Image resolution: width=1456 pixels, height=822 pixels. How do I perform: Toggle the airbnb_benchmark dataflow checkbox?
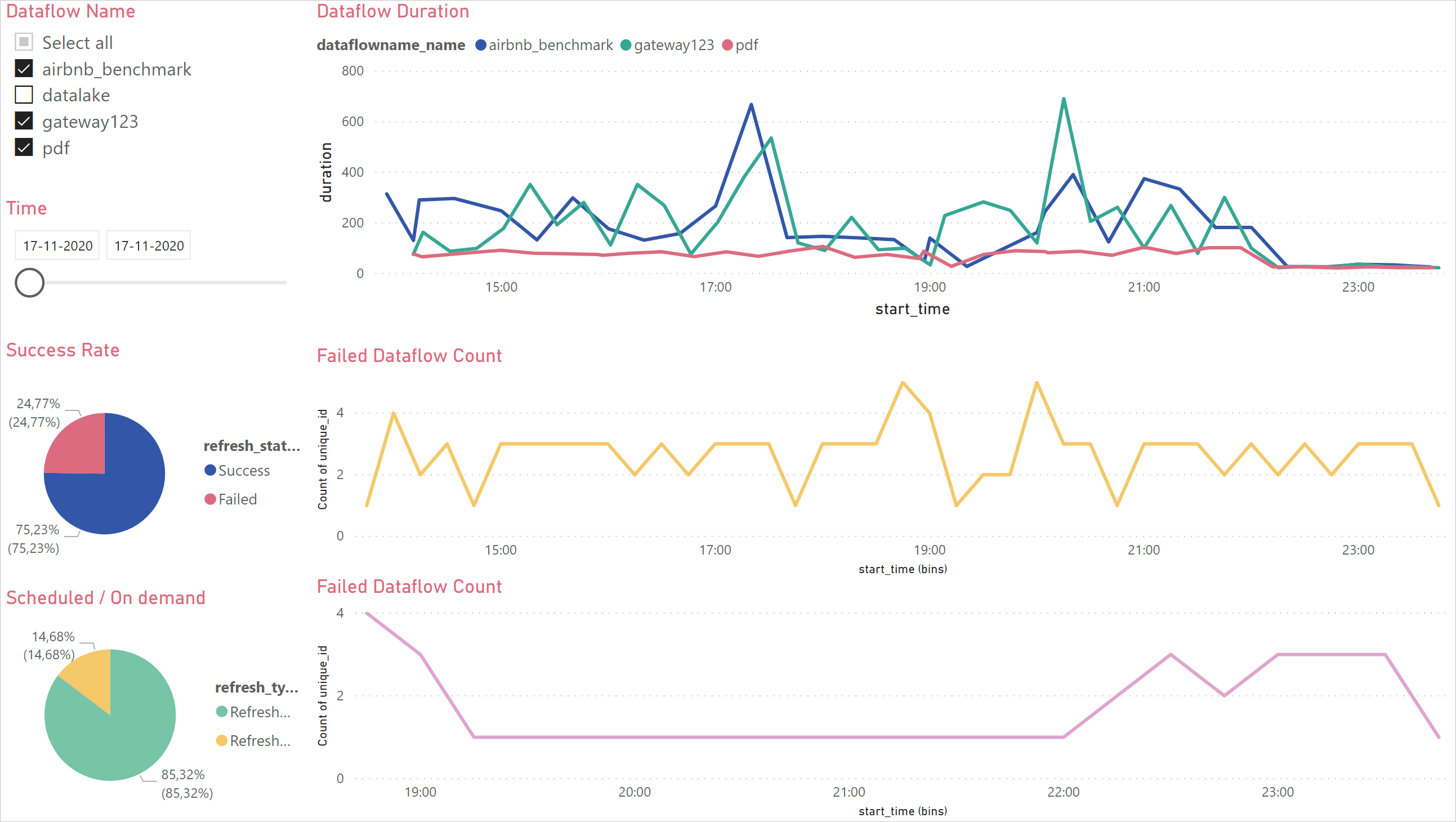[x=24, y=68]
